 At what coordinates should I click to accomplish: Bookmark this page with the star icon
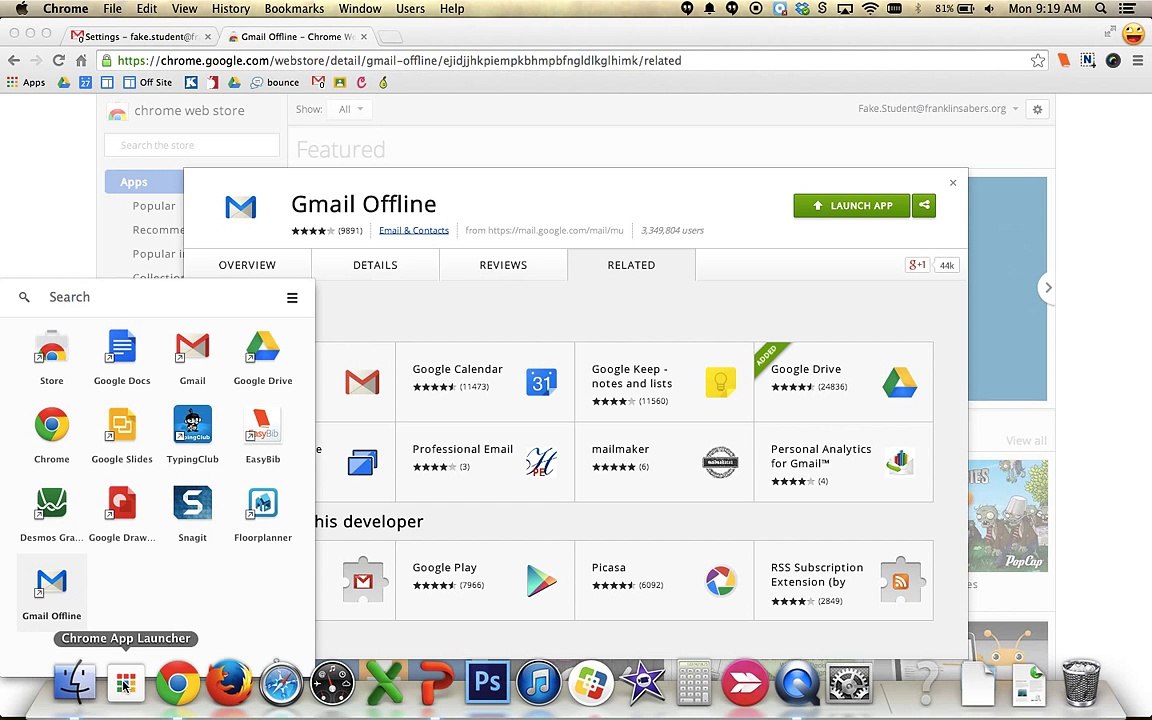[1037, 61]
